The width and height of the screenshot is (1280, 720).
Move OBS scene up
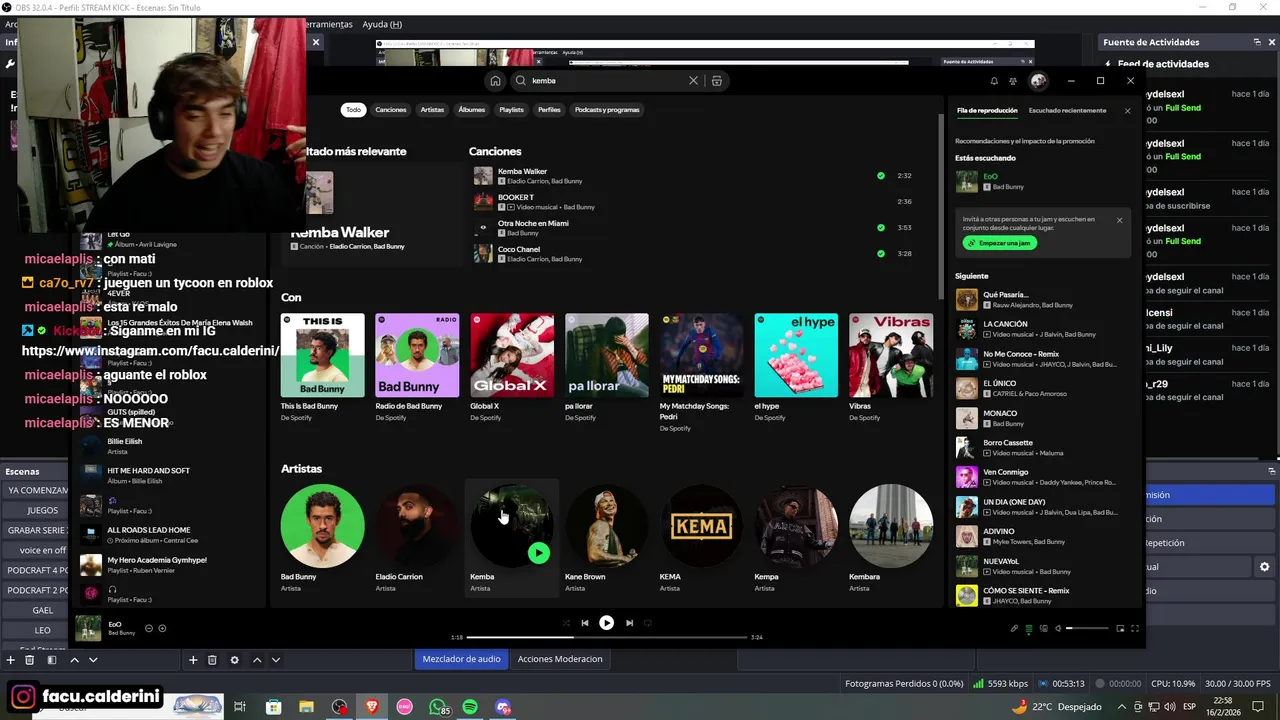click(74, 660)
